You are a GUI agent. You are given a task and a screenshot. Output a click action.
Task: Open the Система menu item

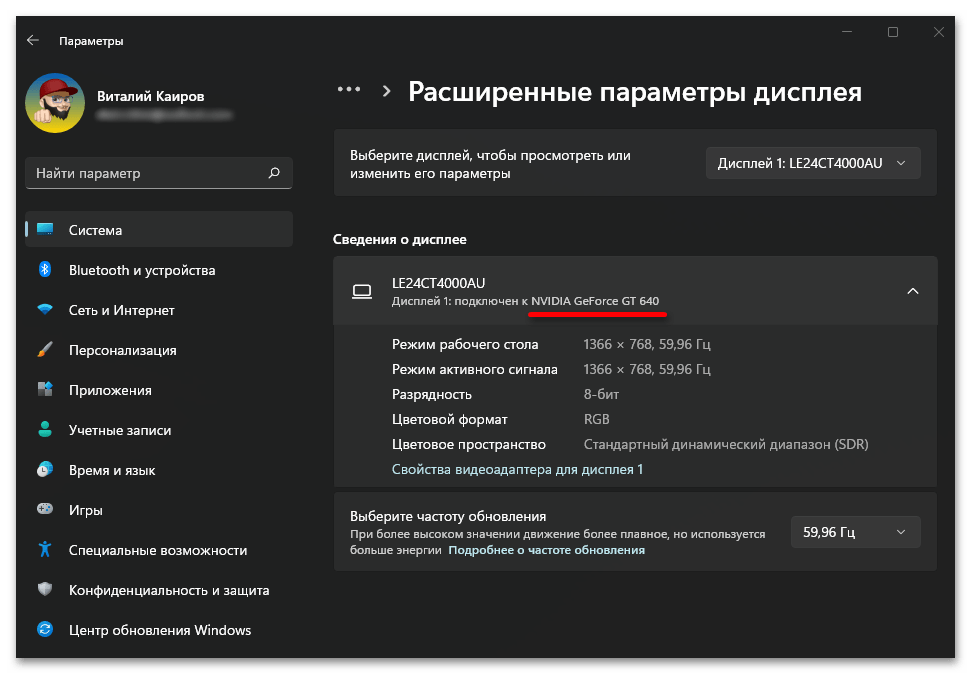[x=159, y=229]
